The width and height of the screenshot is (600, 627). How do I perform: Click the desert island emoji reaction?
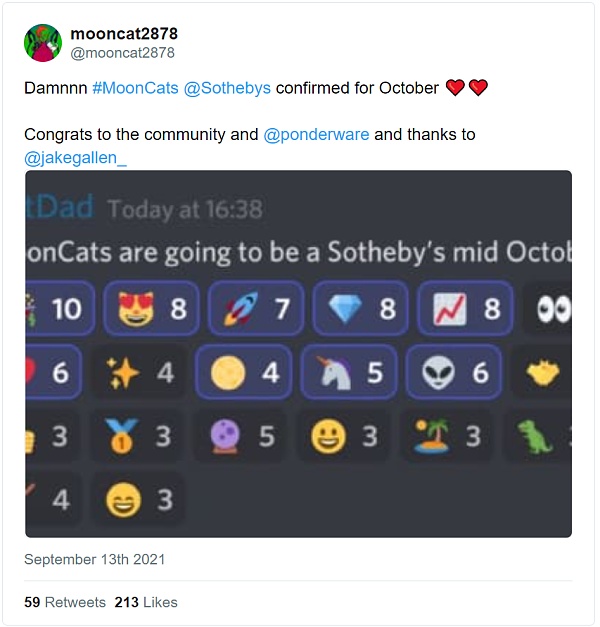447,436
